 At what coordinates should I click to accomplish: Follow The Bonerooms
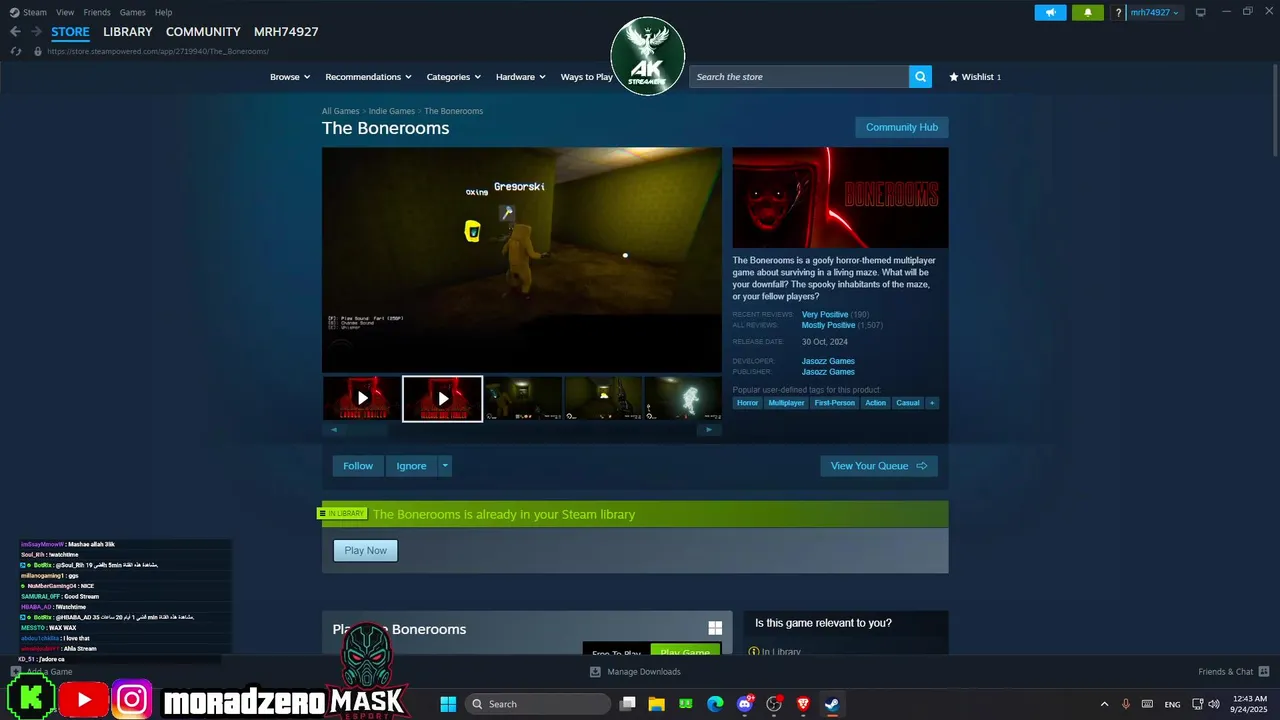coord(358,466)
